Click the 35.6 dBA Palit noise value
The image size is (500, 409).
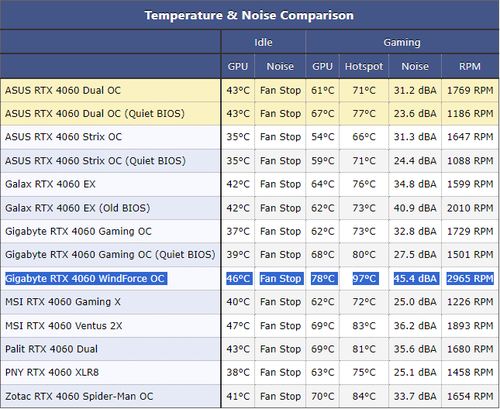coord(415,349)
